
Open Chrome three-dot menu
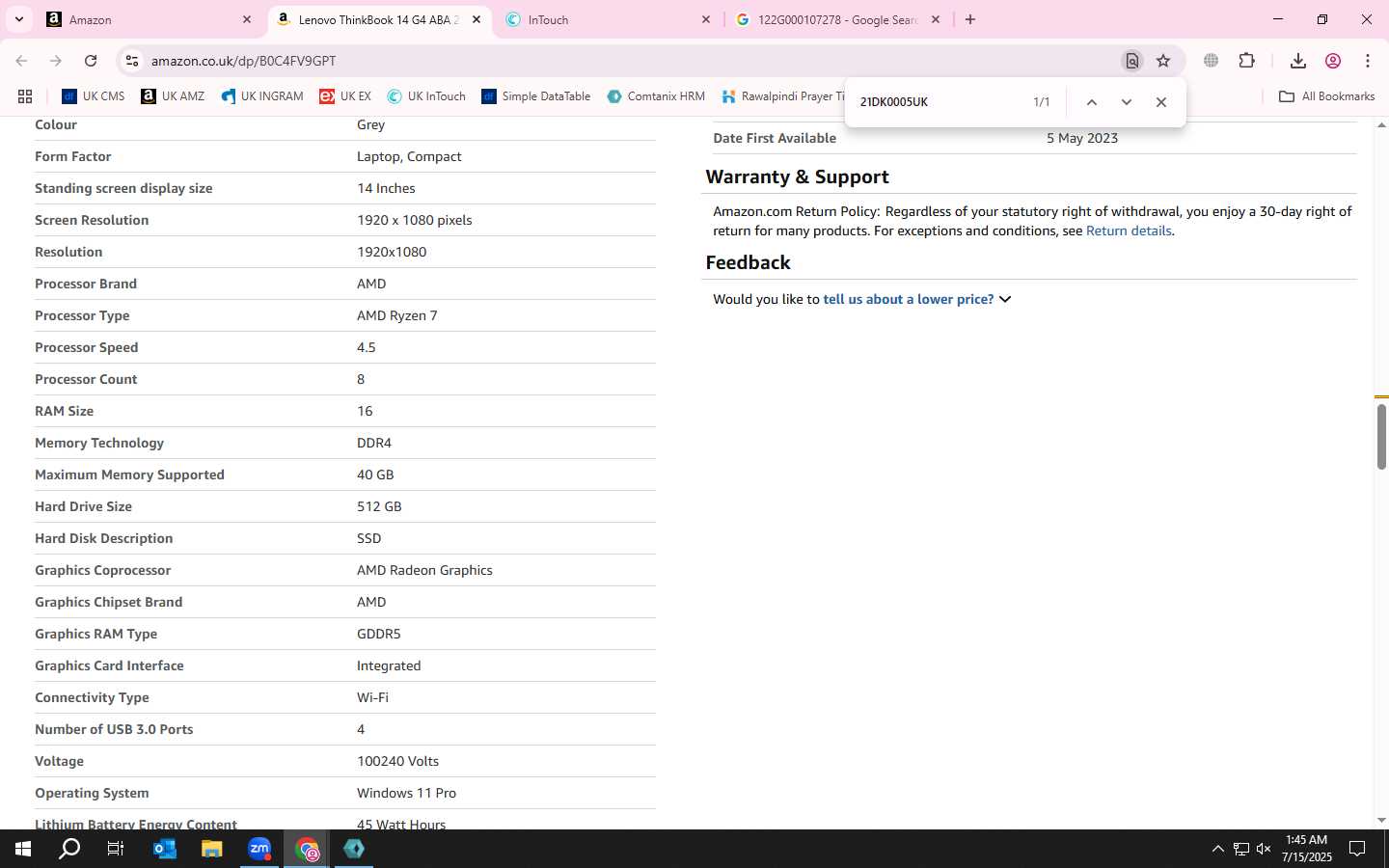click(x=1368, y=61)
